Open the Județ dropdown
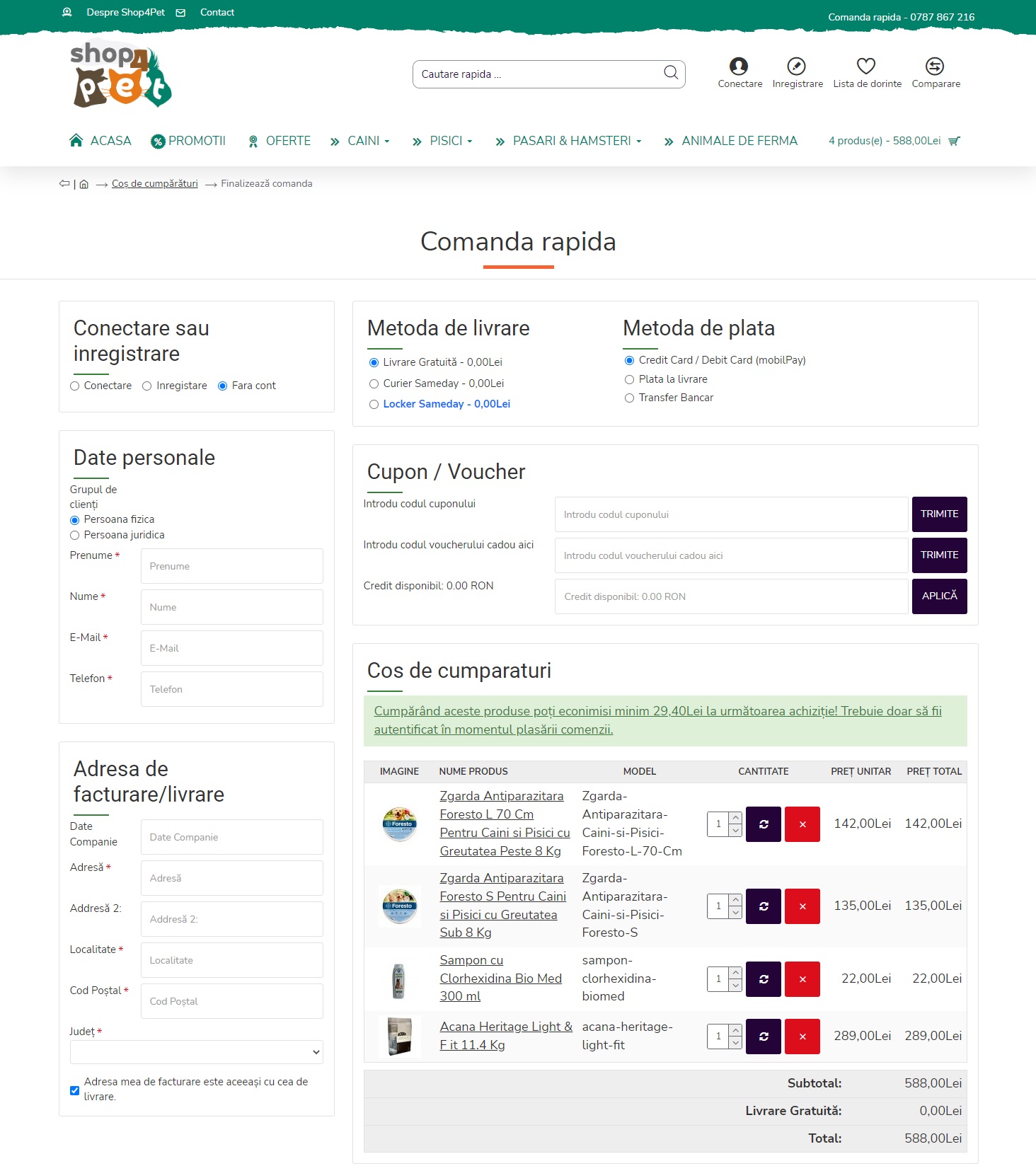This screenshot has width=1036, height=1166. point(196,1052)
